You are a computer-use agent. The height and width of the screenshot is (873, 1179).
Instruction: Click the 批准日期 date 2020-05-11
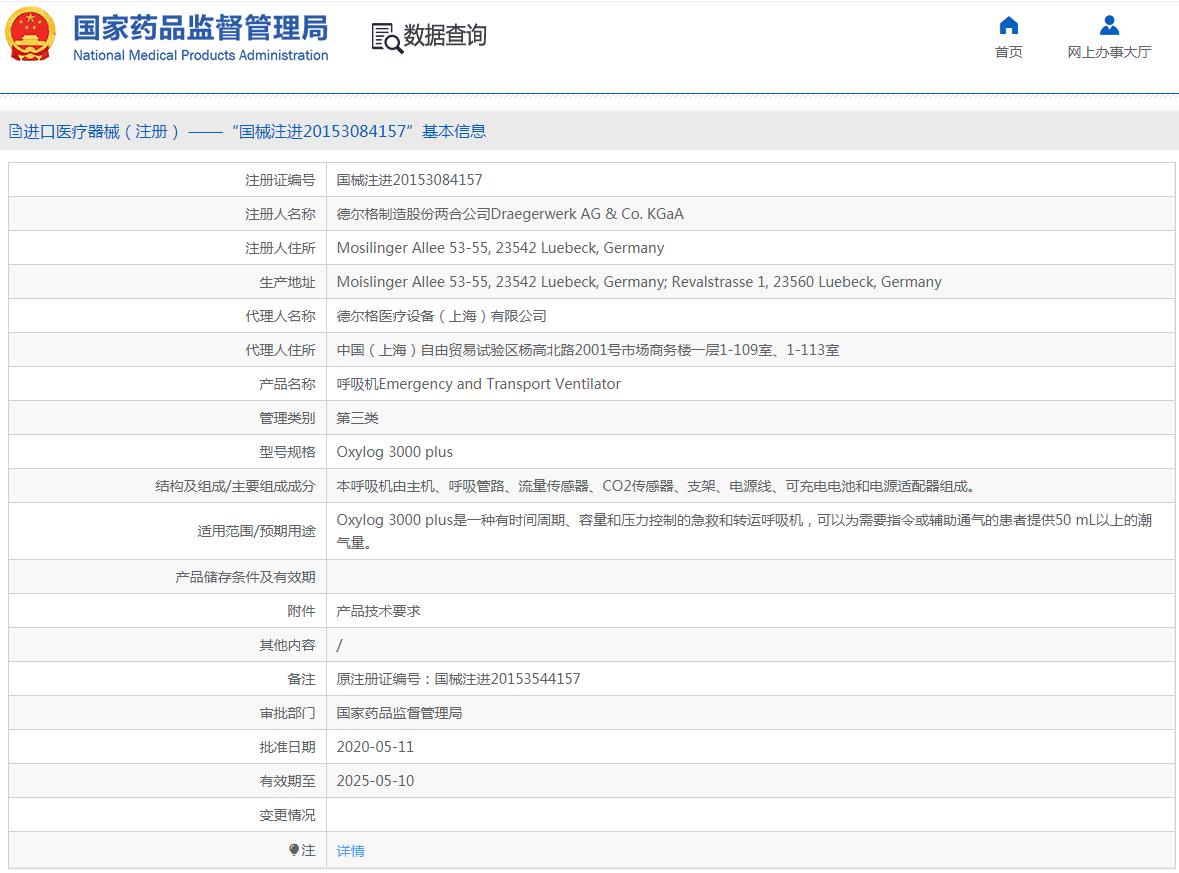pos(375,747)
